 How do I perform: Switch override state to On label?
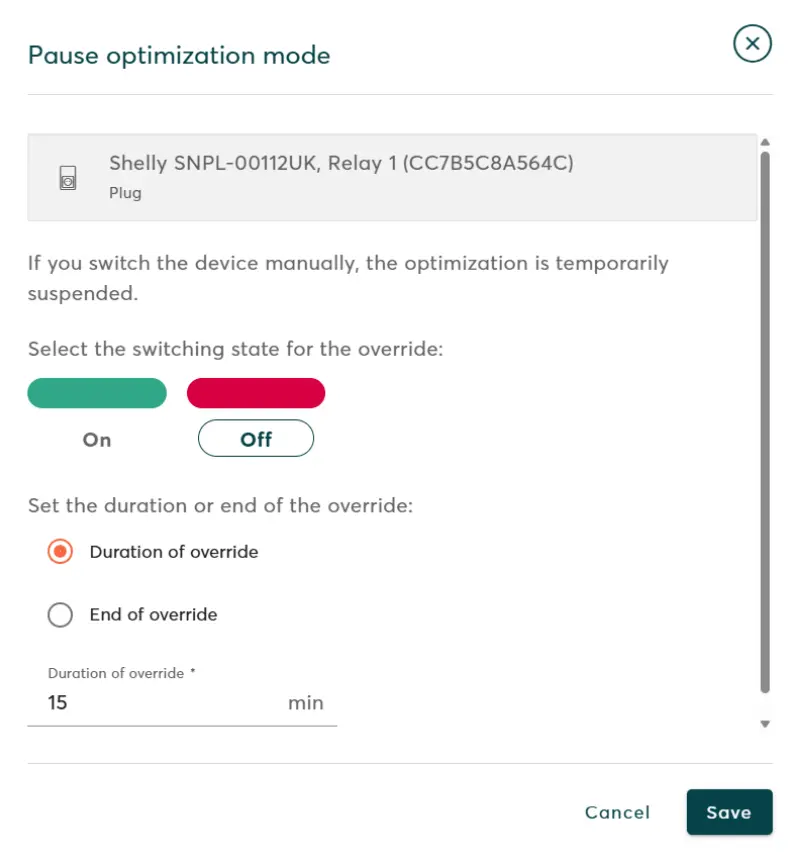97,439
